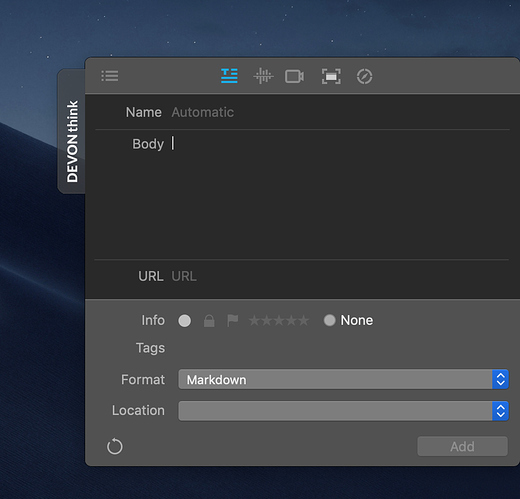Click the URL input field

pyautogui.click(x=340, y=276)
